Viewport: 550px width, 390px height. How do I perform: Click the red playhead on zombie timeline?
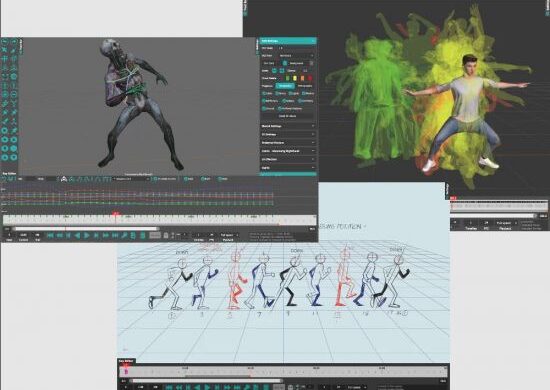[x=115, y=214]
